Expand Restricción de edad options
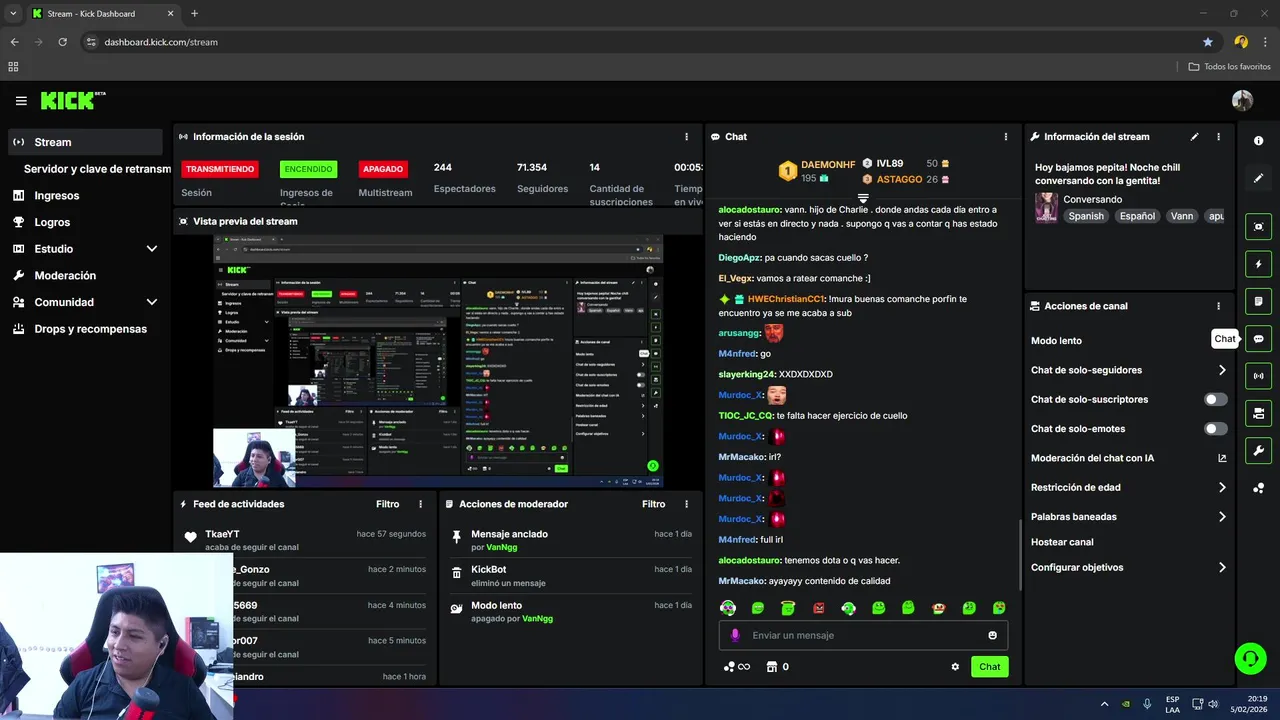 [x=1222, y=488]
